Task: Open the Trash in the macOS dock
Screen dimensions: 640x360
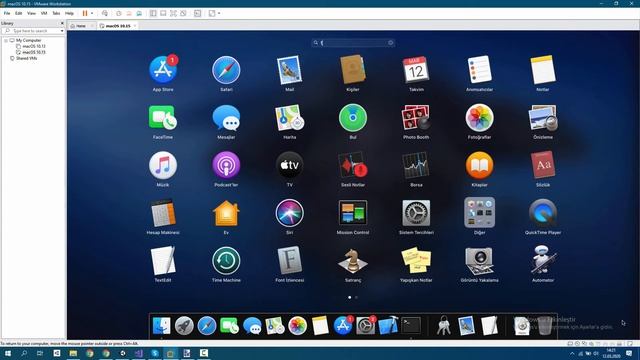Action: tap(544, 326)
